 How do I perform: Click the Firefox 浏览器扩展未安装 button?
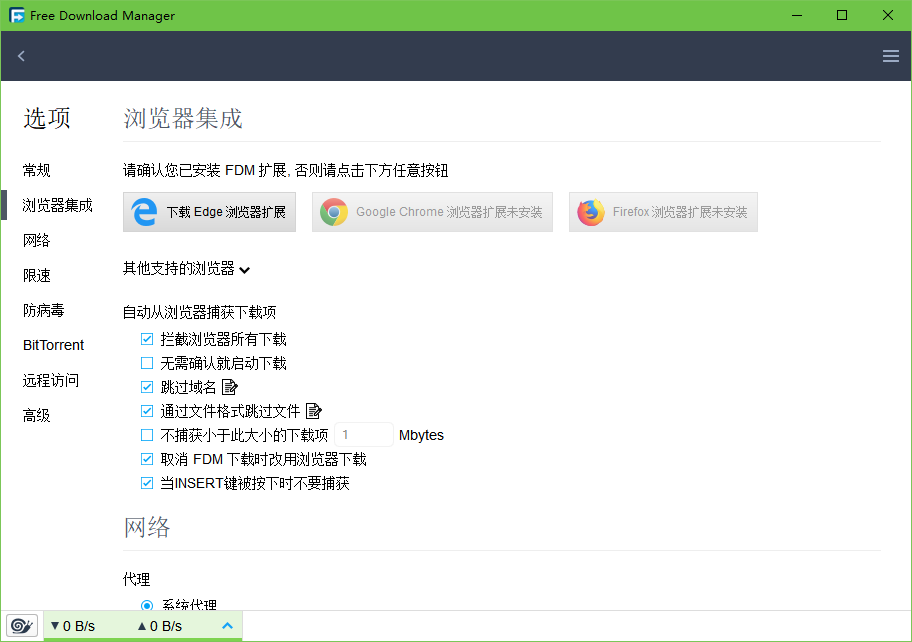tap(663, 211)
